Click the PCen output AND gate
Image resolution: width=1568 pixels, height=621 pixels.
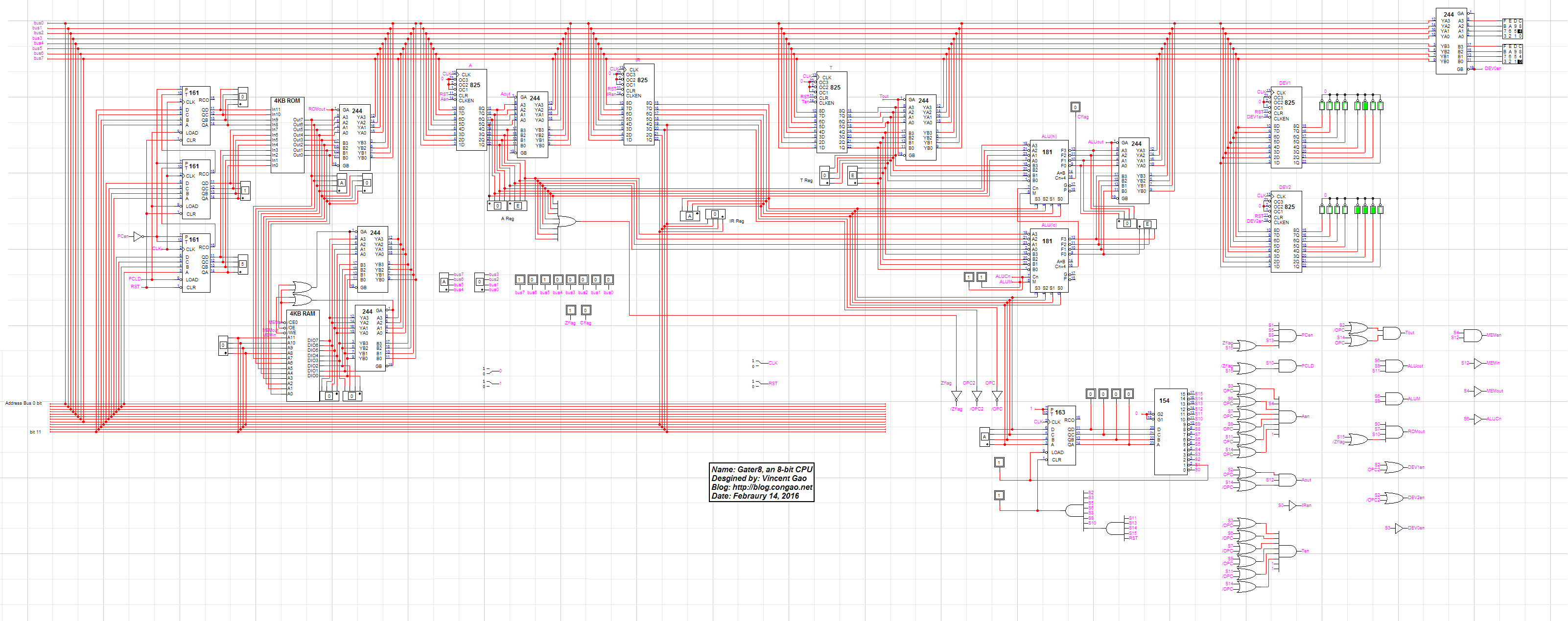pos(1287,335)
